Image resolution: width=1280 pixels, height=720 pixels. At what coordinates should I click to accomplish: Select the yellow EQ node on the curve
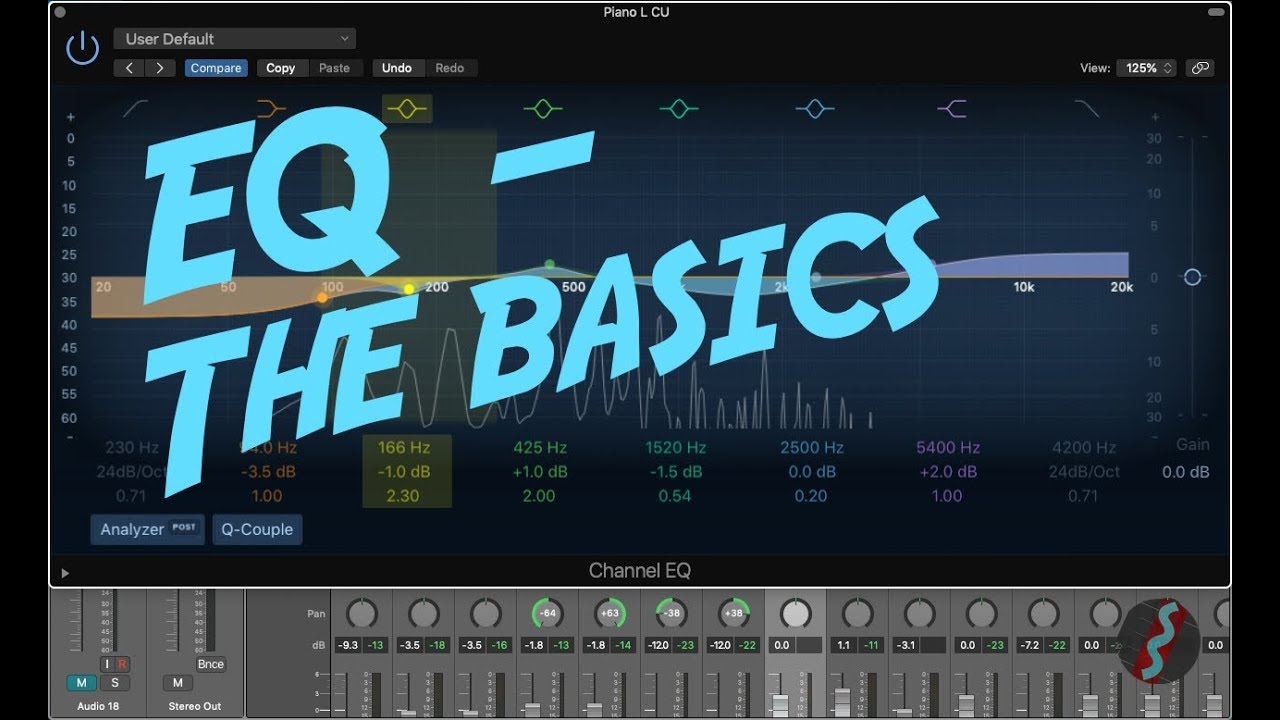[x=408, y=289]
